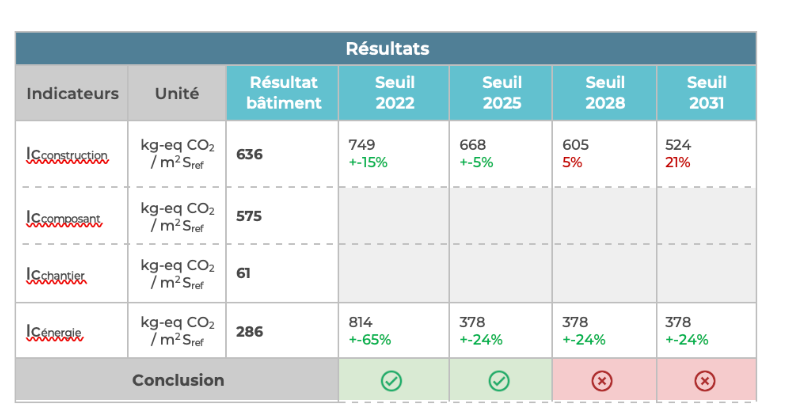Click the red cross under Seuil 2028
The height and width of the screenshot is (415, 785).
[x=602, y=381]
